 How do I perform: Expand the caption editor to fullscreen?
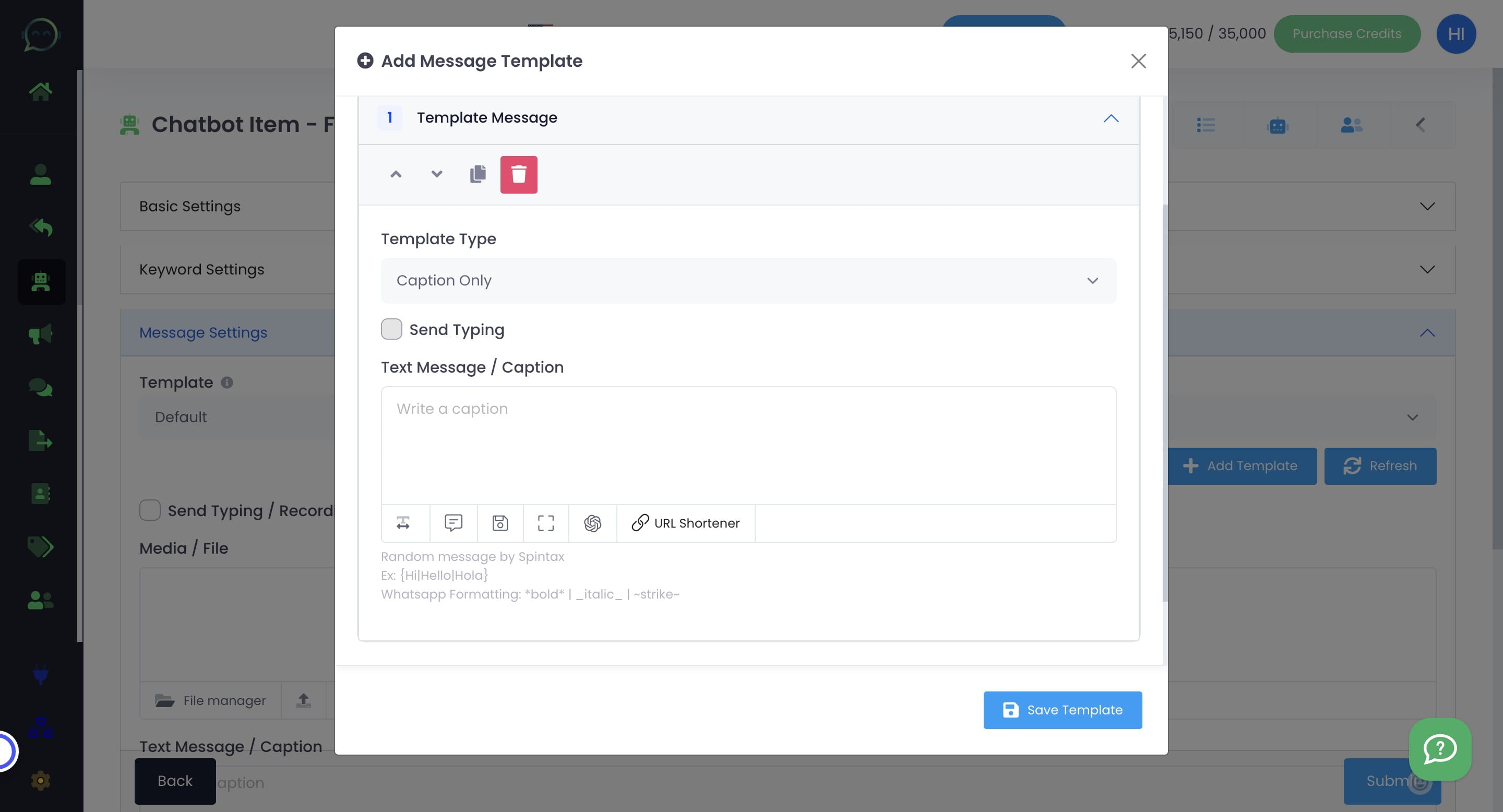point(545,523)
